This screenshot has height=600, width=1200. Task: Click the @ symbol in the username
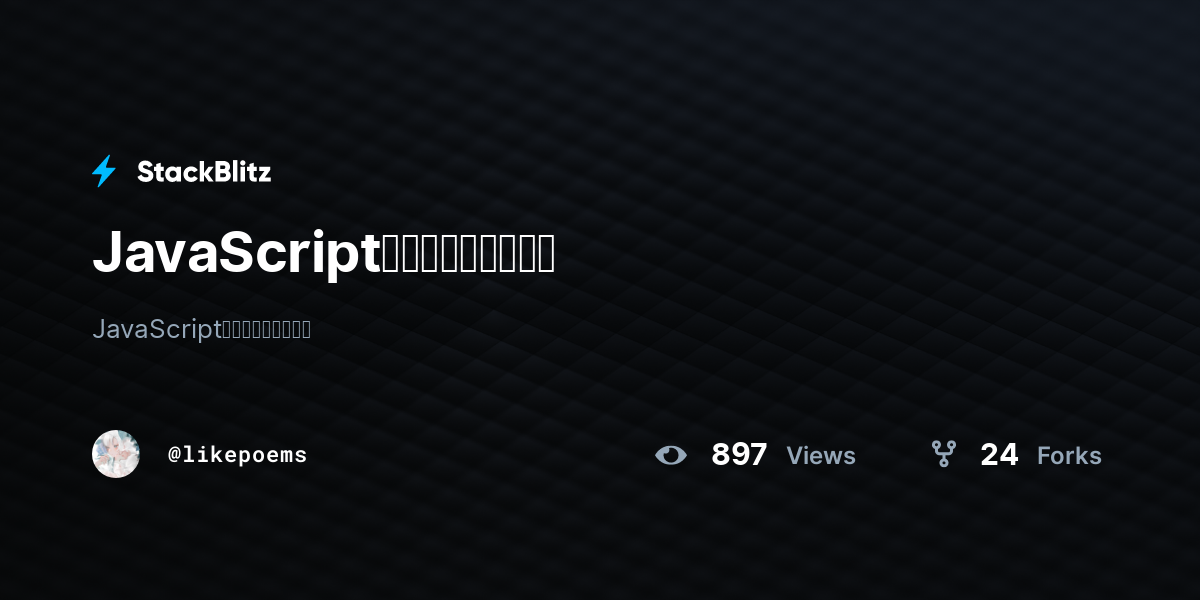pyautogui.click(x=174, y=455)
